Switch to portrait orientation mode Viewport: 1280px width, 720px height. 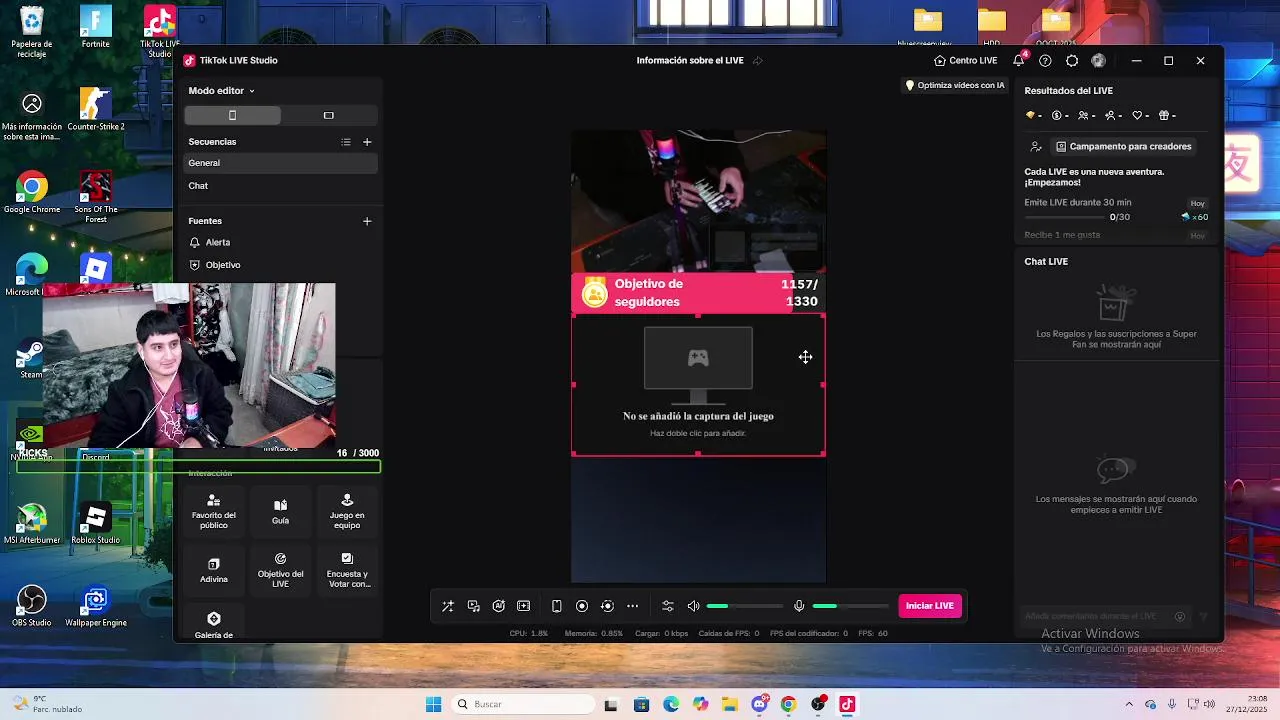pyautogui.click(x=232, y=115)
